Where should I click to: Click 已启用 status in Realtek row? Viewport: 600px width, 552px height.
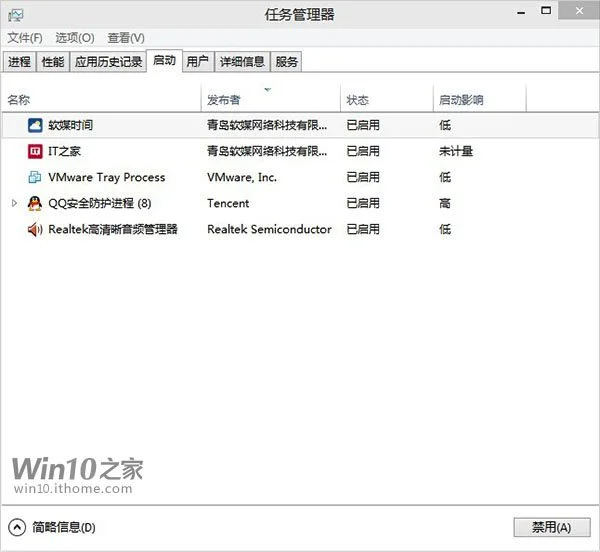click(363, 229)
